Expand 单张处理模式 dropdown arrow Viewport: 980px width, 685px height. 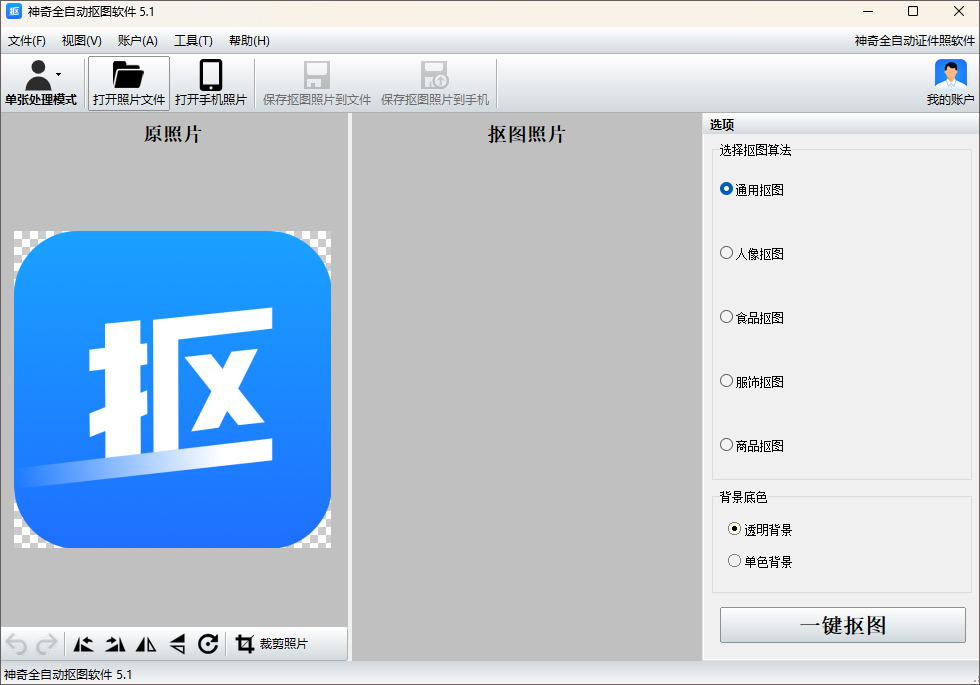click(x=59, y=74)
